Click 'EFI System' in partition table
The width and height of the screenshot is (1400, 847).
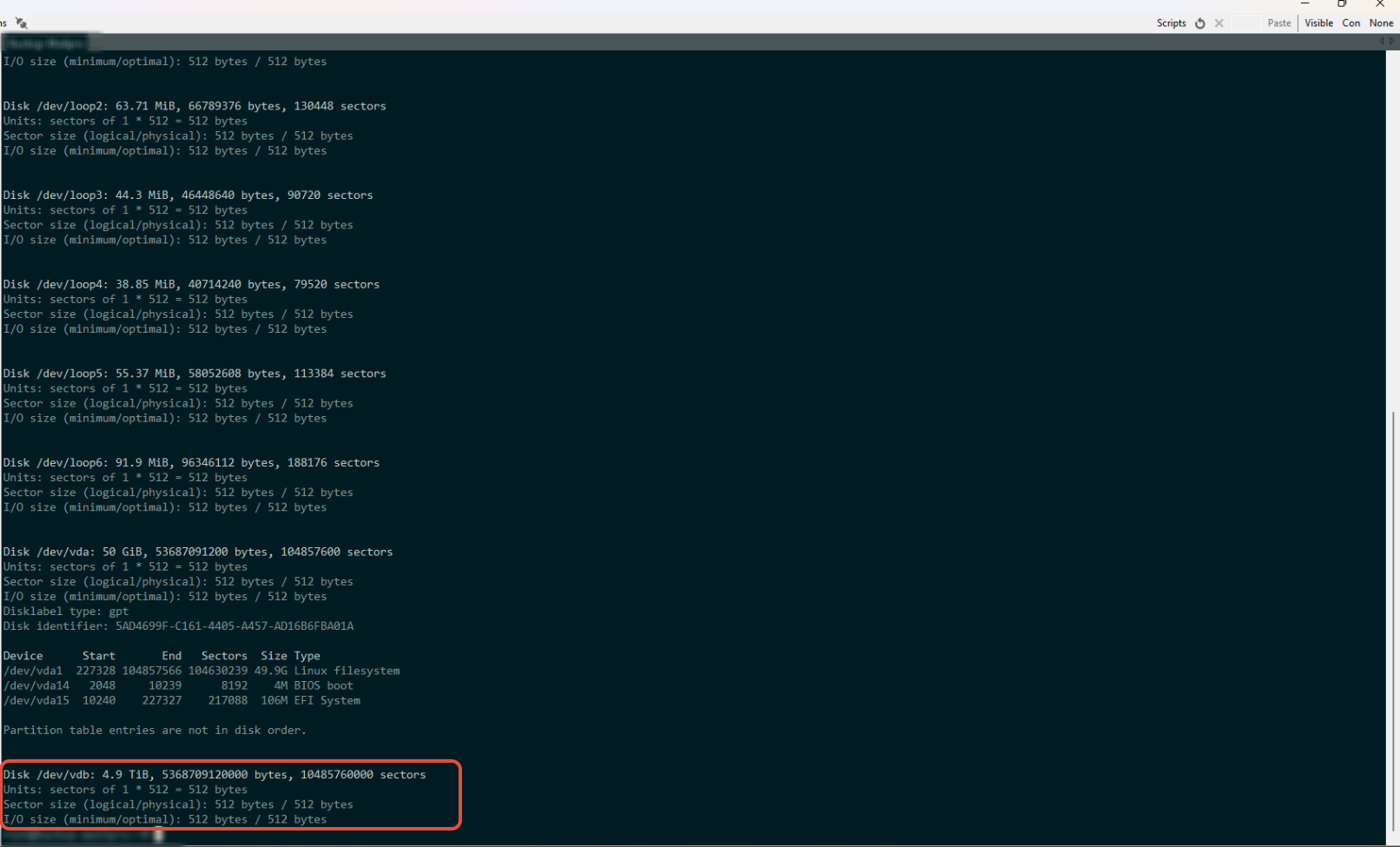point(327,700)
